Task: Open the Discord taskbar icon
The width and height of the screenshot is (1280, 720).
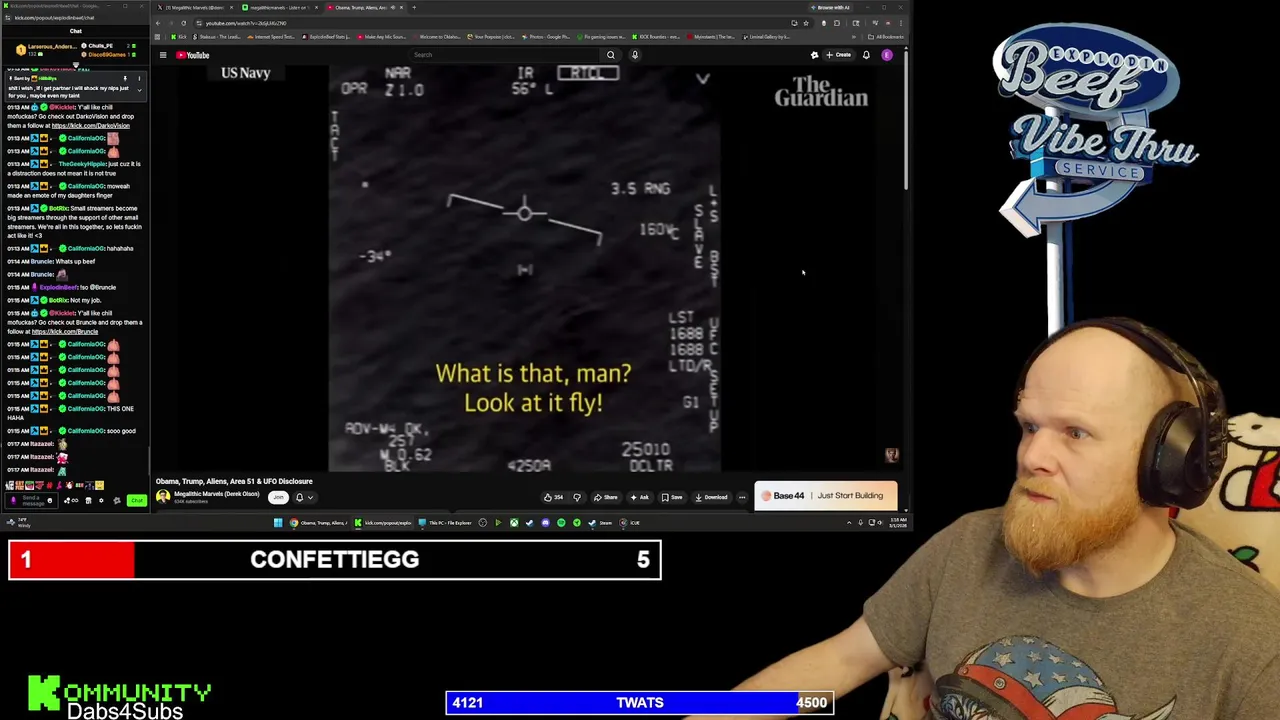Action: tap(545, 522)
